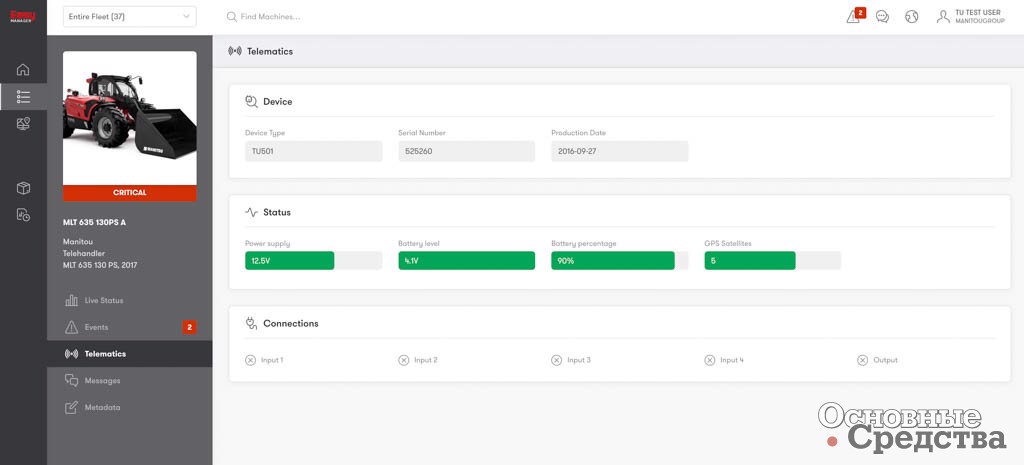Viewport: 1024px width, 465px height.
Task: Click the user profile avatar icon
Action: (943, 17)
